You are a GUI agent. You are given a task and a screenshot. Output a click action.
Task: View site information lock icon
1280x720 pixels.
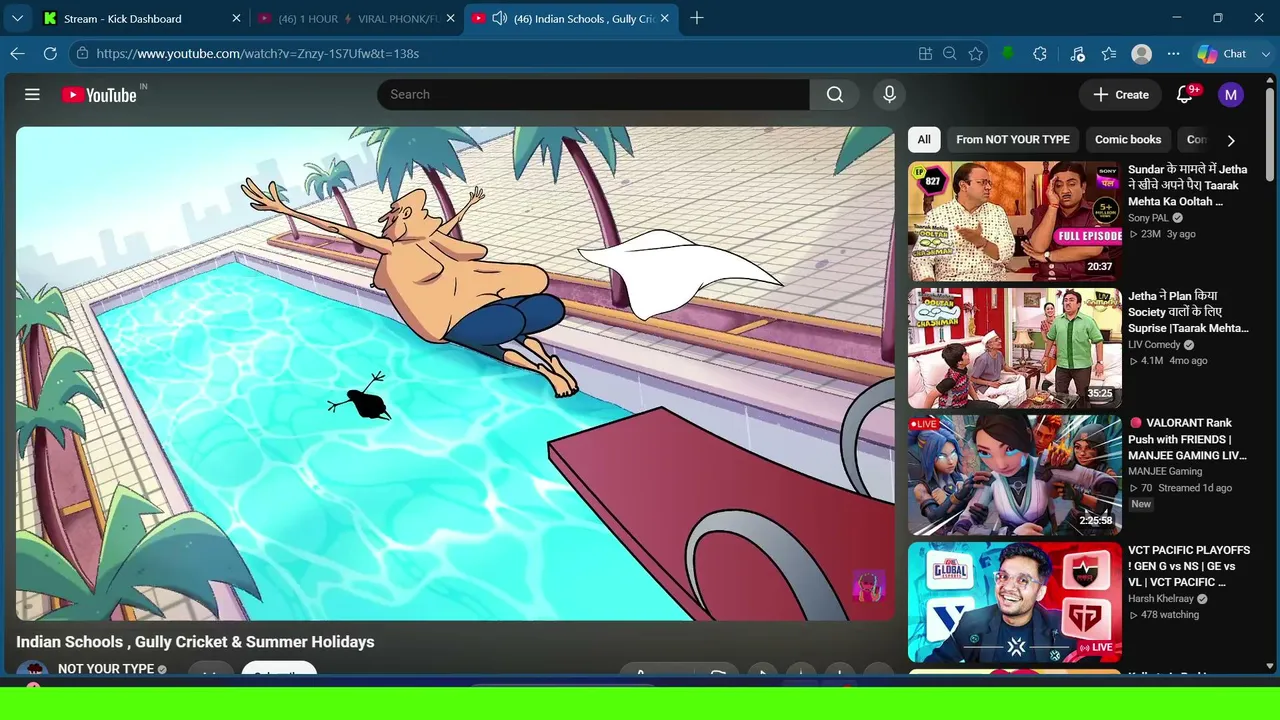point(82,54)
